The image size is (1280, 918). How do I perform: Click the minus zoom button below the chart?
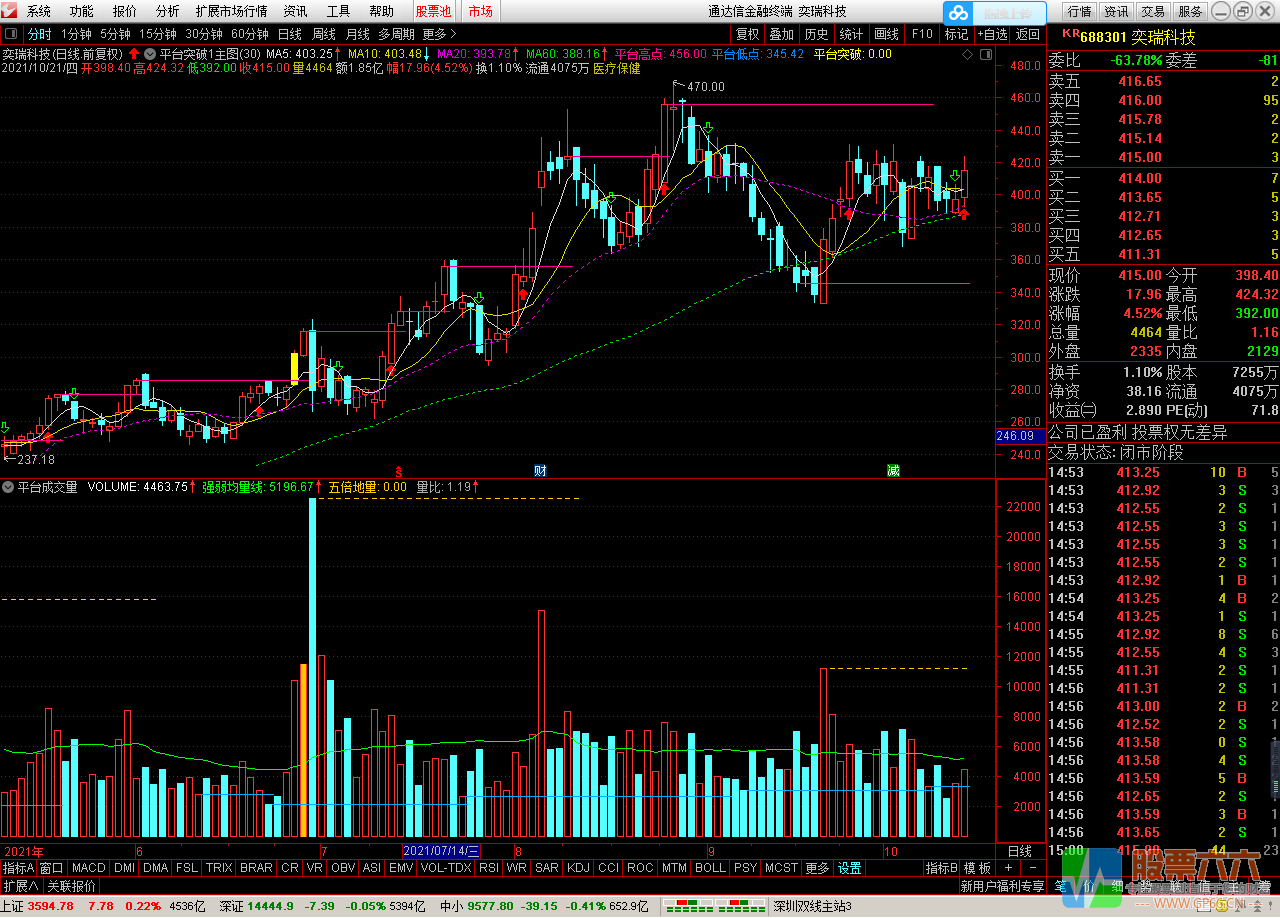1033,868
